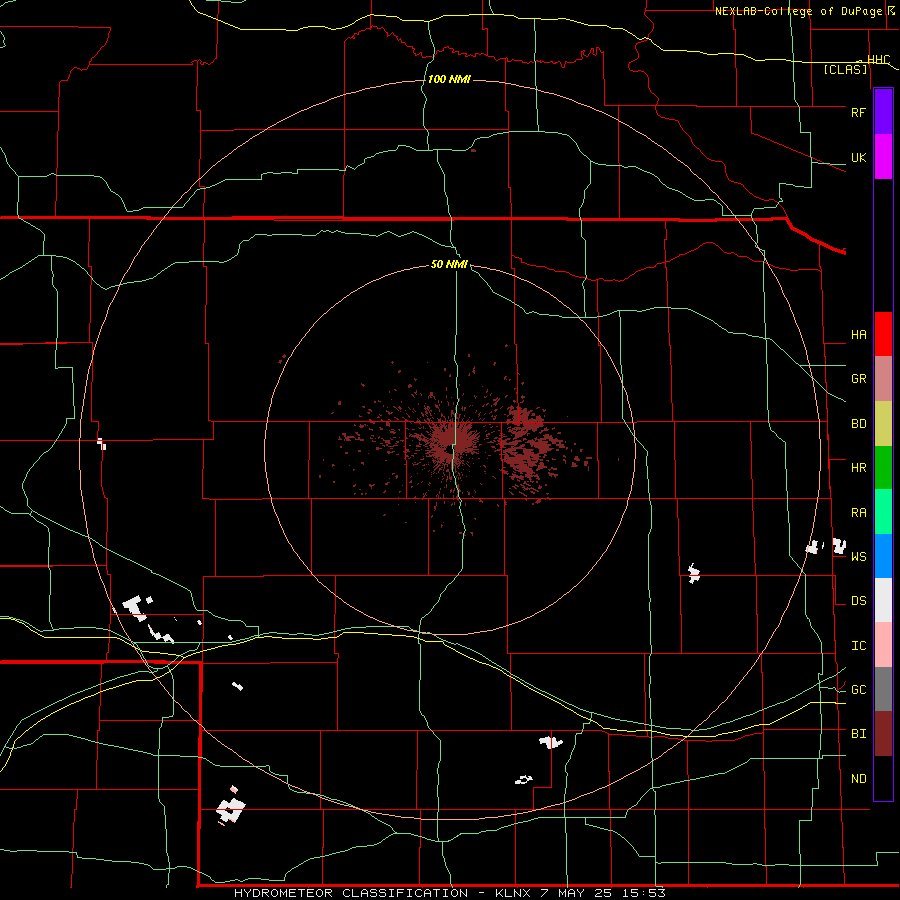This screenshot has height=900, width=900.
Task: Click the BI brown legend swatch
Action: pyautogui.click(x=883, y=734)
